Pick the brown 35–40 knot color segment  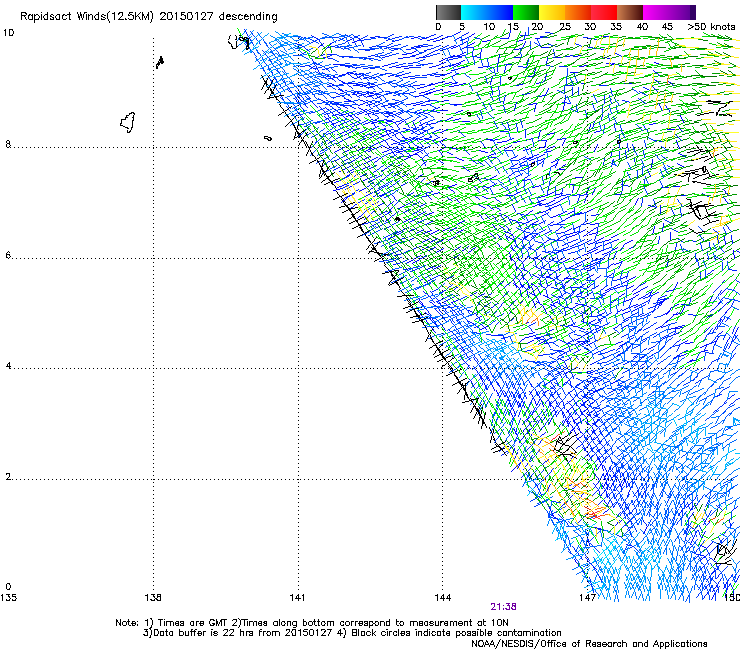(630, 12)
